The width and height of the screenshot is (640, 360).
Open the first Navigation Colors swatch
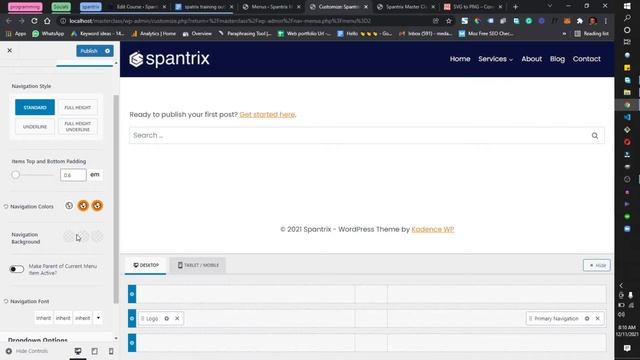[69, 206]
